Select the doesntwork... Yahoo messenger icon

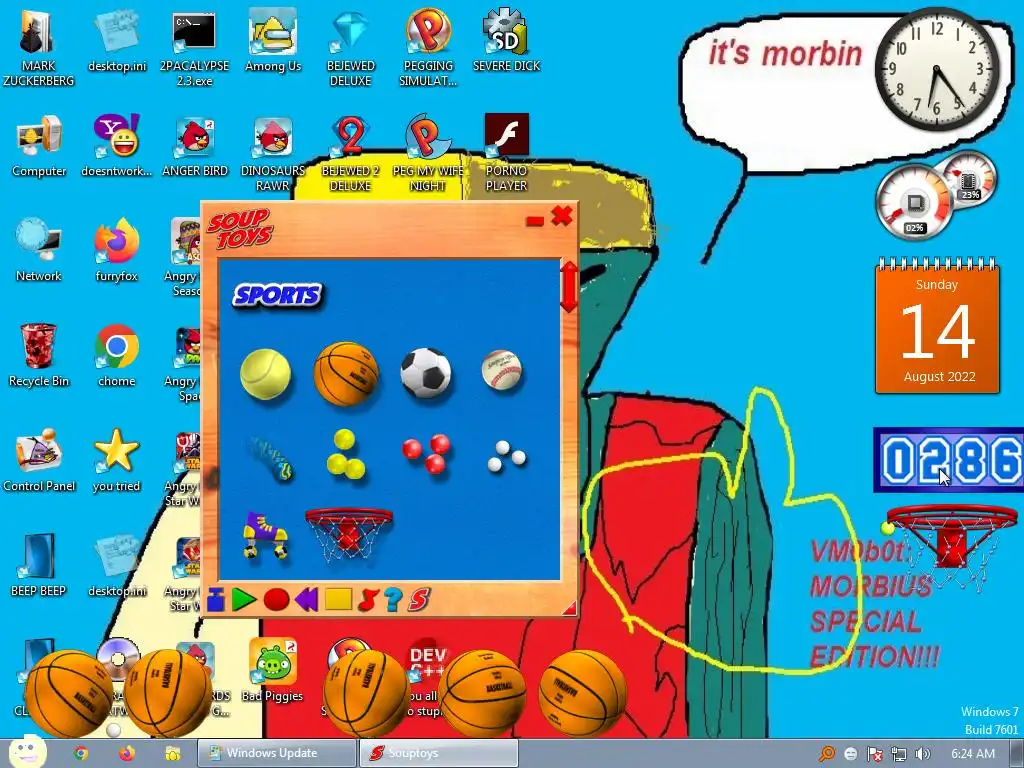pos(116,146)
